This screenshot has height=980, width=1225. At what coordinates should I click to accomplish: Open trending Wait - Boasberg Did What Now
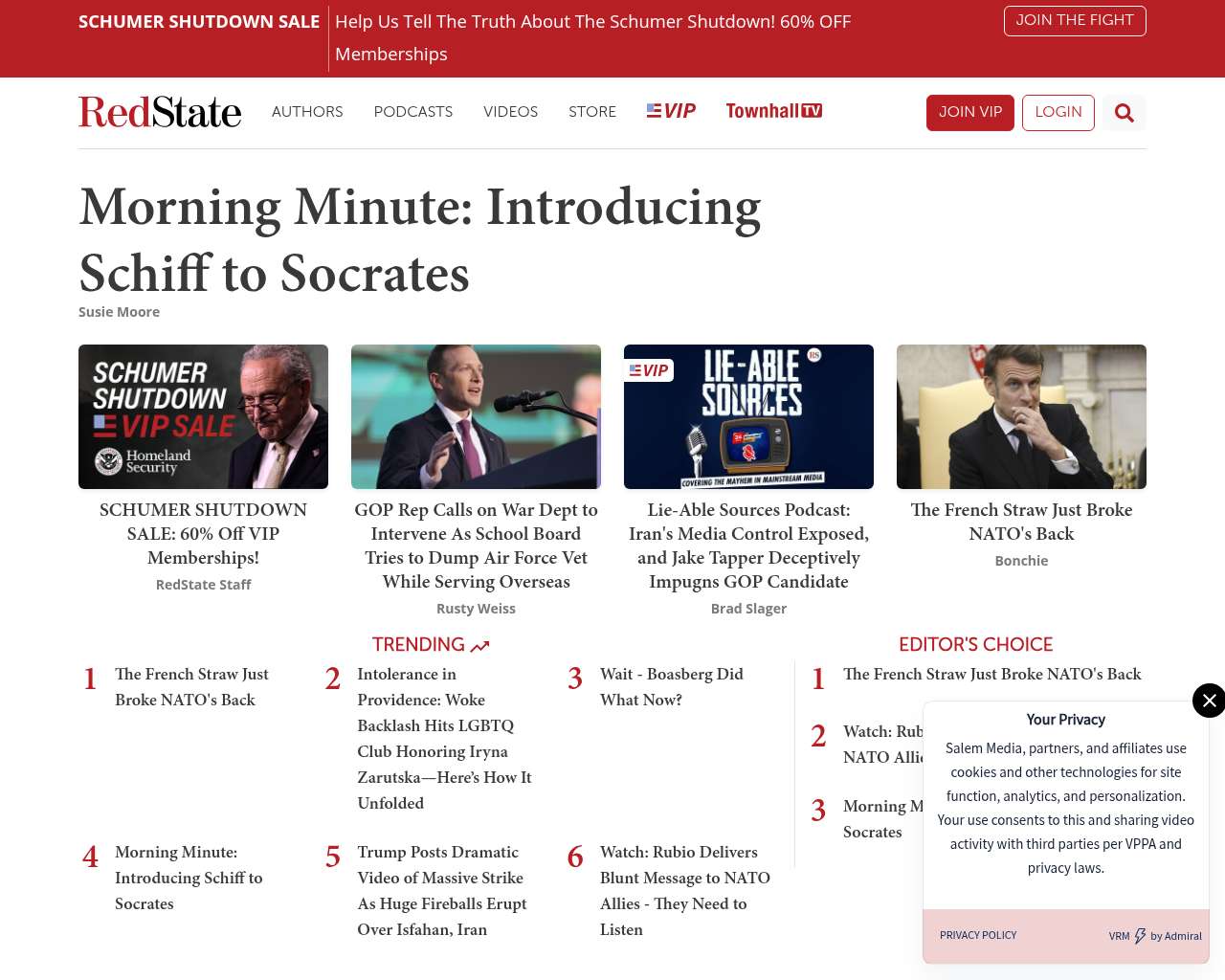tap(671, 687)
